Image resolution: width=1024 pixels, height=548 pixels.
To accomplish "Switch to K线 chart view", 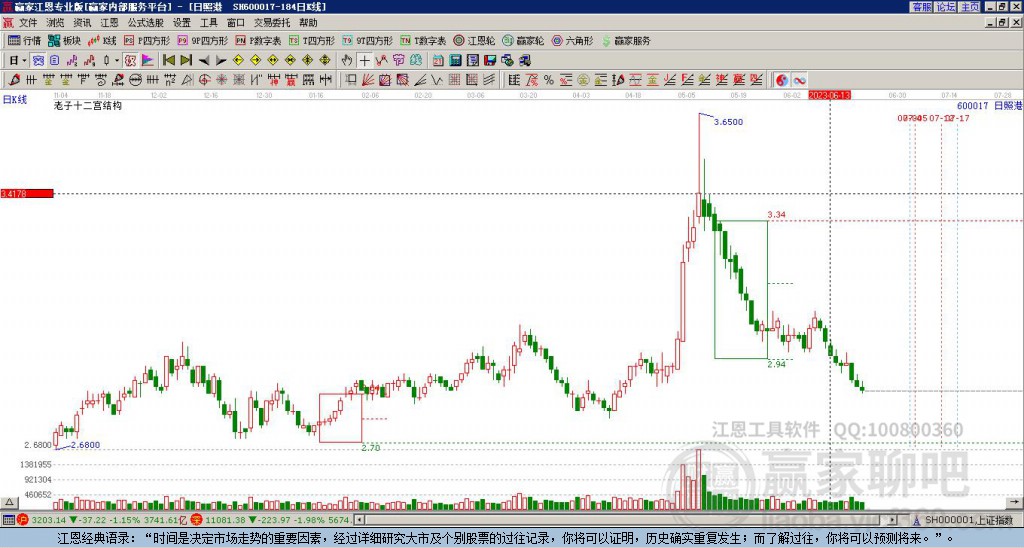I will coord(102,40).
